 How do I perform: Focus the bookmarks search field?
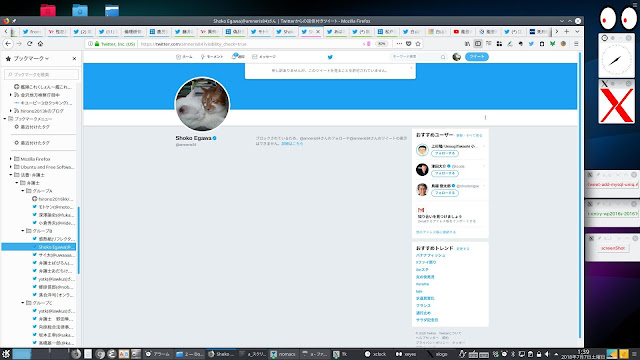[42, 74]
